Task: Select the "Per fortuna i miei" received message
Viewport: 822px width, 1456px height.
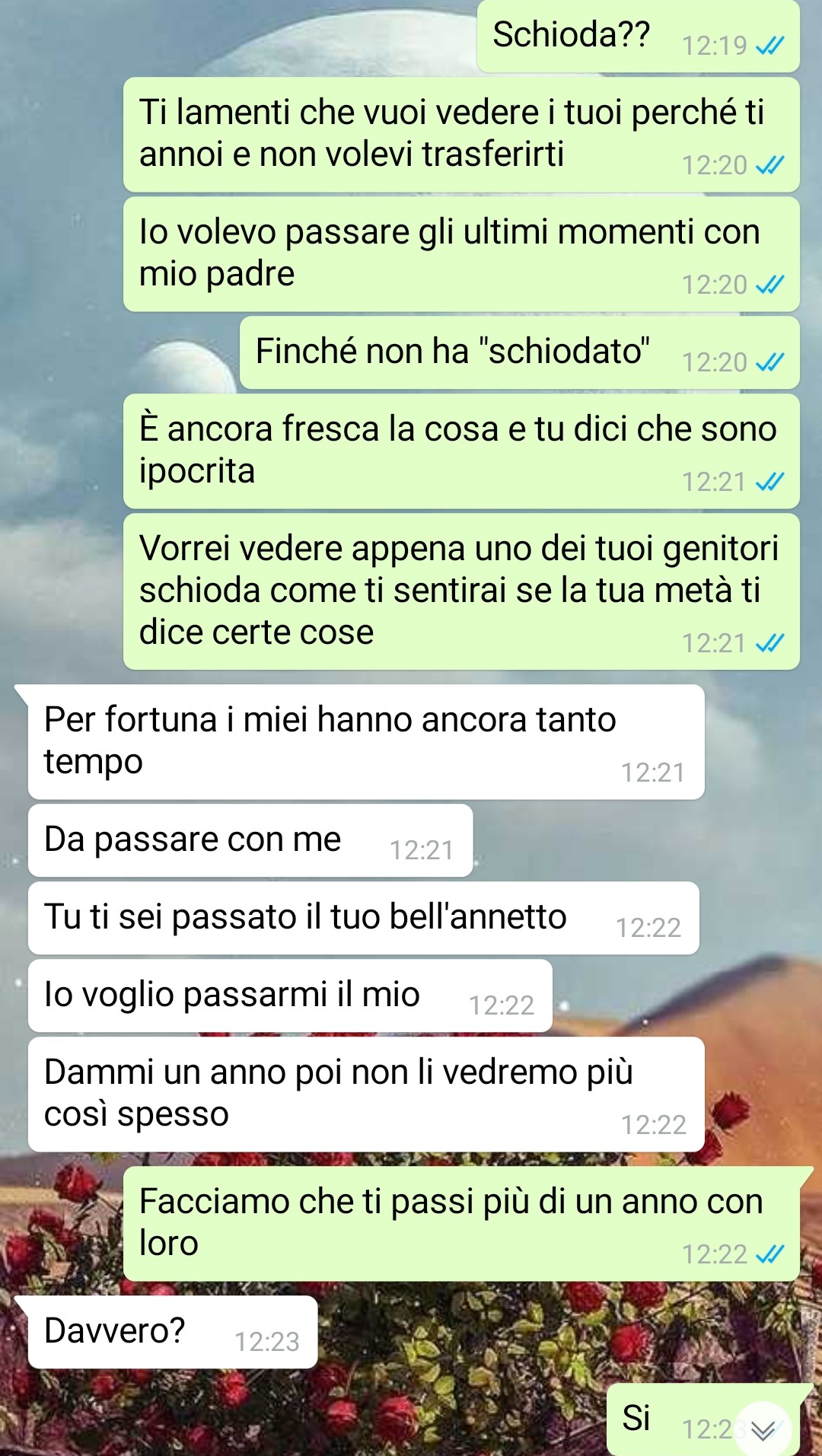Action: [365, 742]
